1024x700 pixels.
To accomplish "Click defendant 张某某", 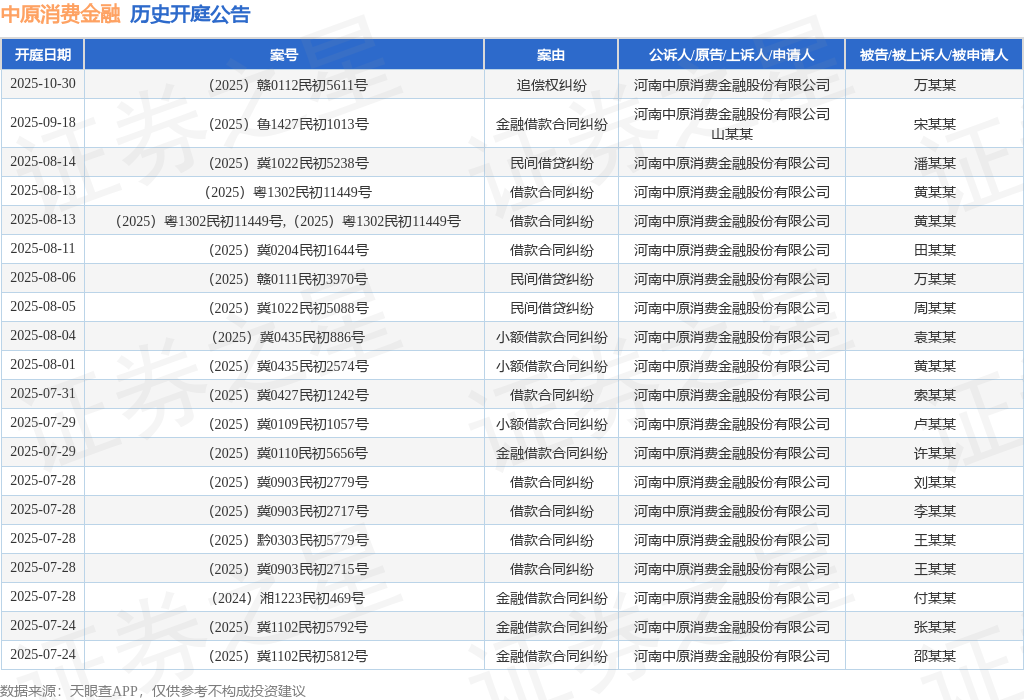I will pyautogui.click(x=935, y=628).
